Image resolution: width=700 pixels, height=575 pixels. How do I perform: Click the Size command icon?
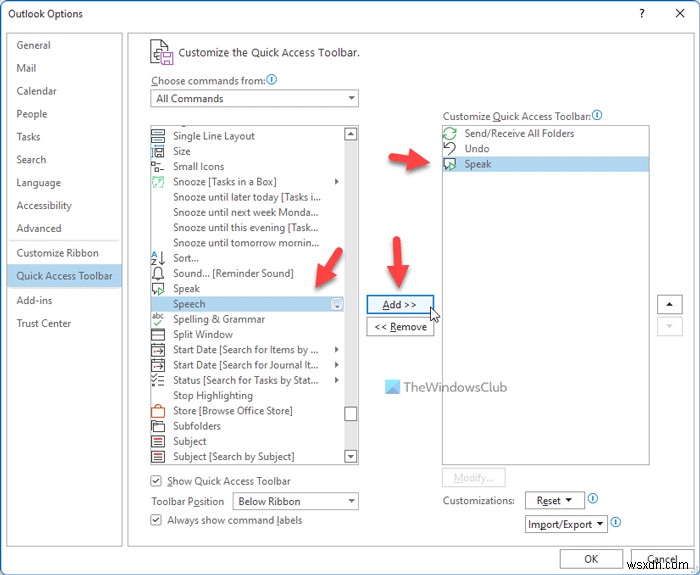[158, 151]
